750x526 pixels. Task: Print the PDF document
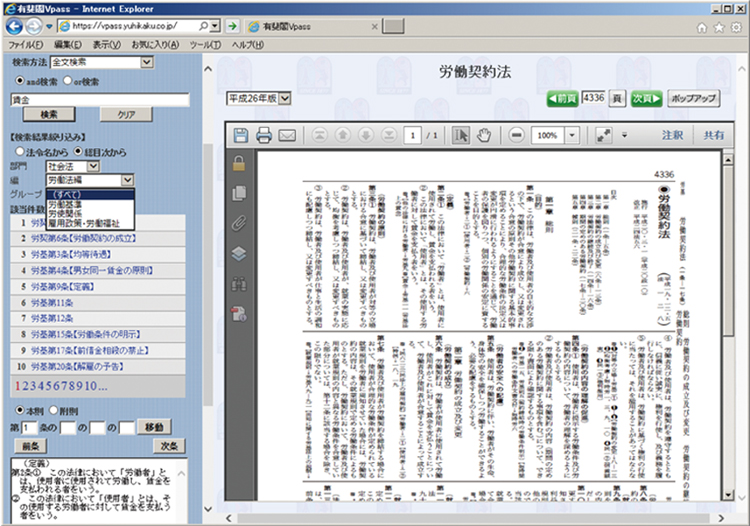pyautogui.click(x=264, y=135)
